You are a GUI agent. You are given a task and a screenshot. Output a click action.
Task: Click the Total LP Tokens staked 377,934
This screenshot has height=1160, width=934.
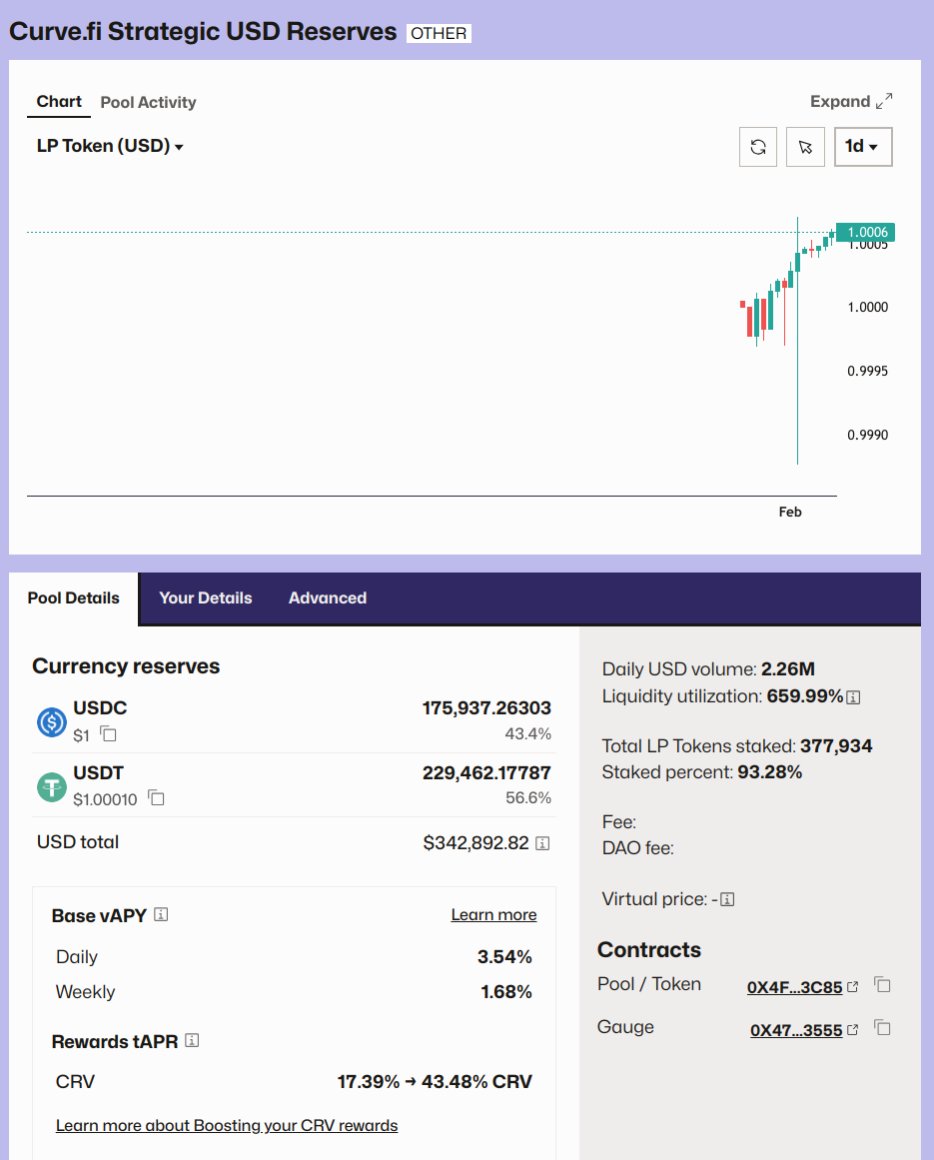pyautogui.click(x=836, y=746)
